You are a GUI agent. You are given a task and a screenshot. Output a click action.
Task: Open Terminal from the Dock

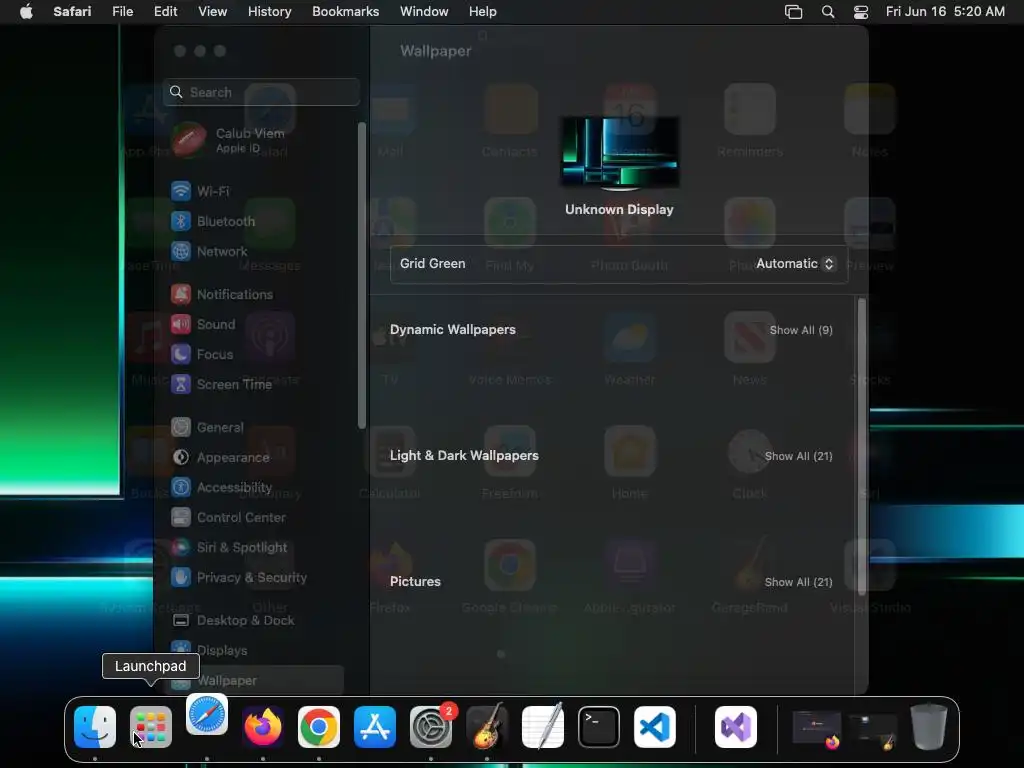[599, 727]
